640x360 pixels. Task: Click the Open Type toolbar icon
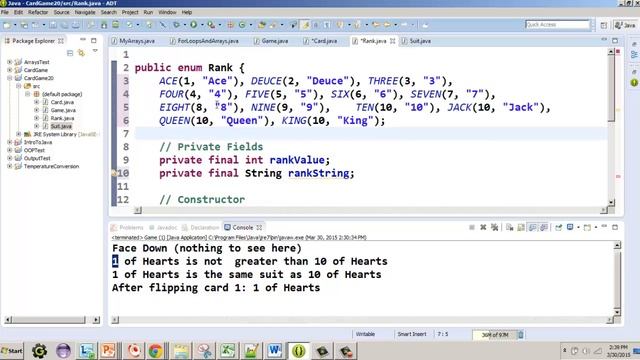tap(262, 25)
